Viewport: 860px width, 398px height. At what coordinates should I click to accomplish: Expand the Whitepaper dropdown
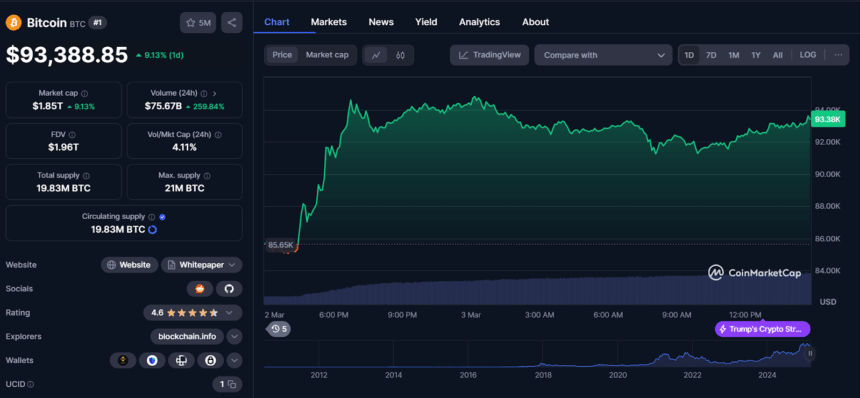click(231, 265)
